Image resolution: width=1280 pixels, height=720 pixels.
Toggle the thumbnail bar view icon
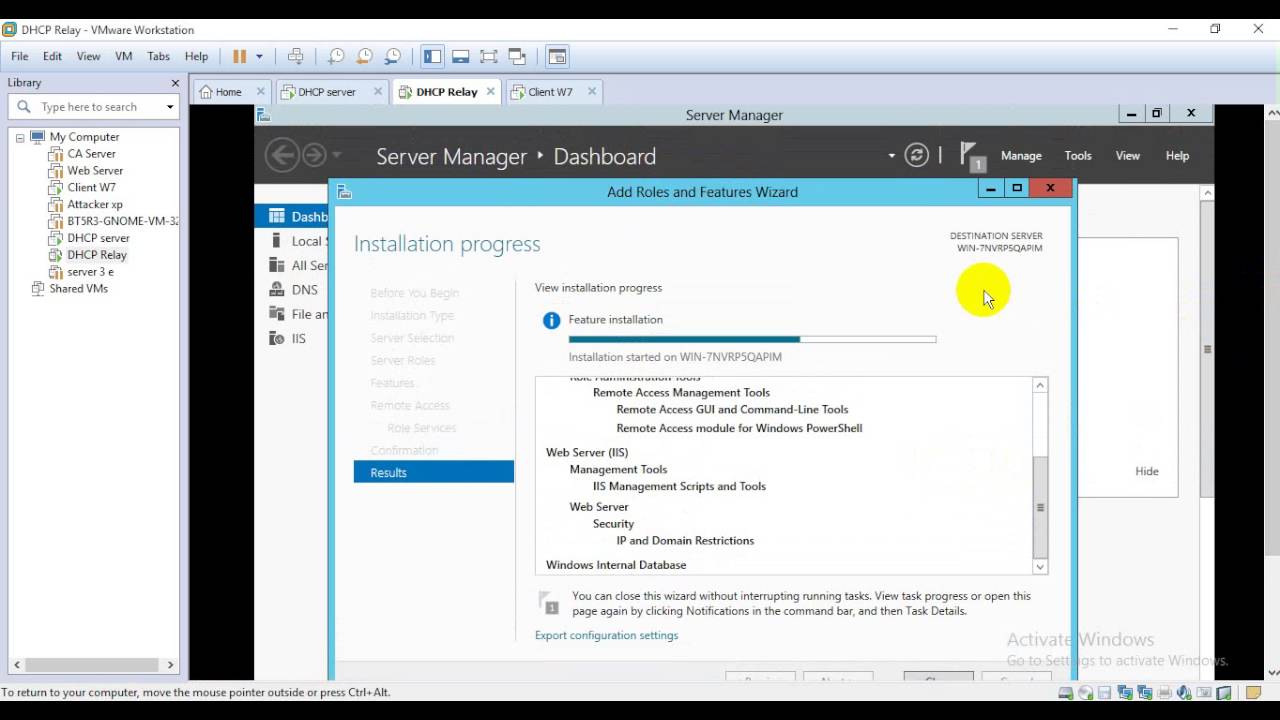[x=460, y=57]
